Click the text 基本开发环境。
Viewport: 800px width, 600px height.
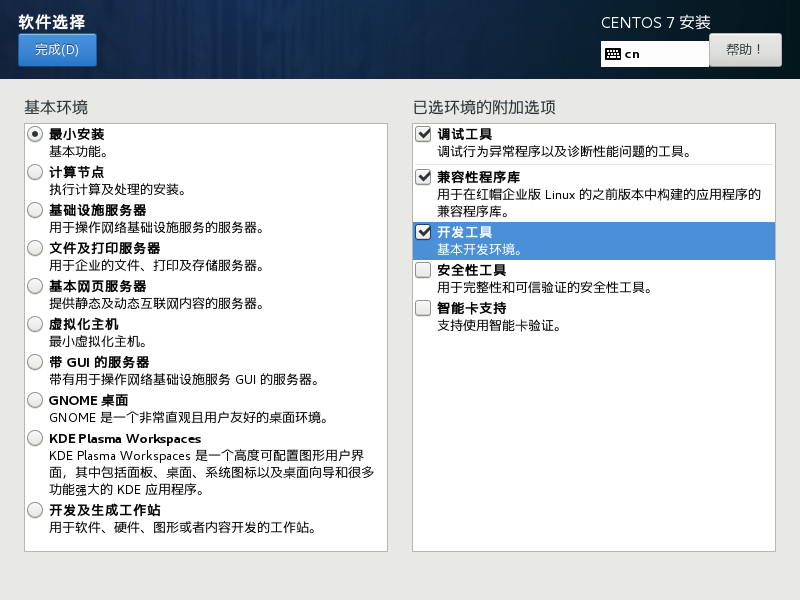(x=480, y=250)
